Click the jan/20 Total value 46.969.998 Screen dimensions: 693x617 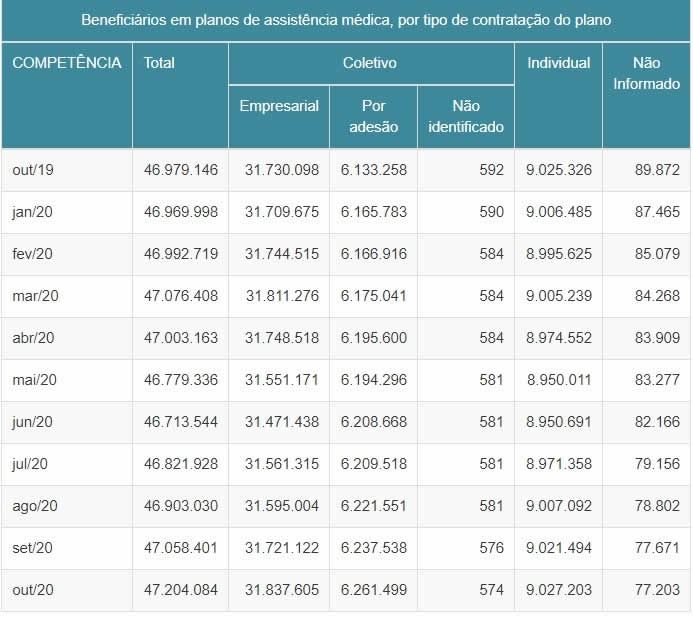(x=181, y=212)
